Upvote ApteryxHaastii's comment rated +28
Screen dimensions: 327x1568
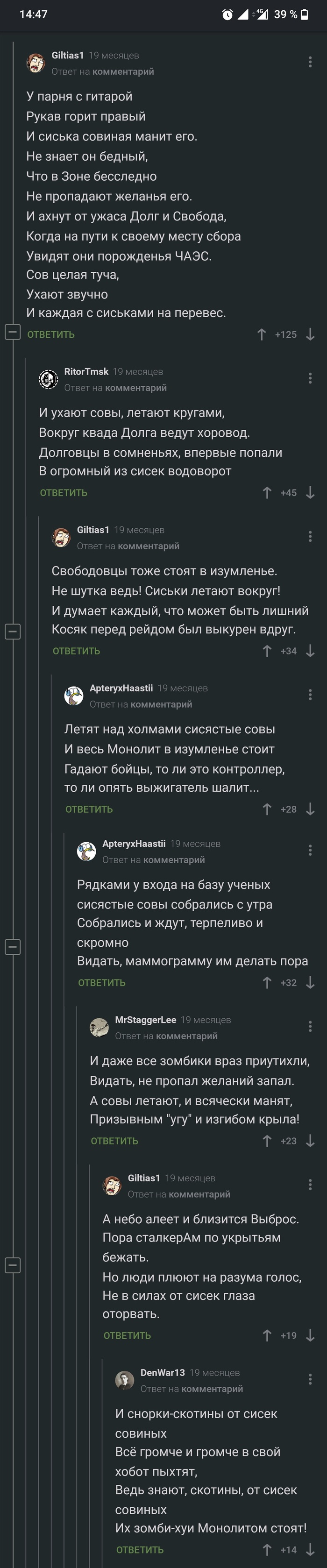(x=267, y=809)
